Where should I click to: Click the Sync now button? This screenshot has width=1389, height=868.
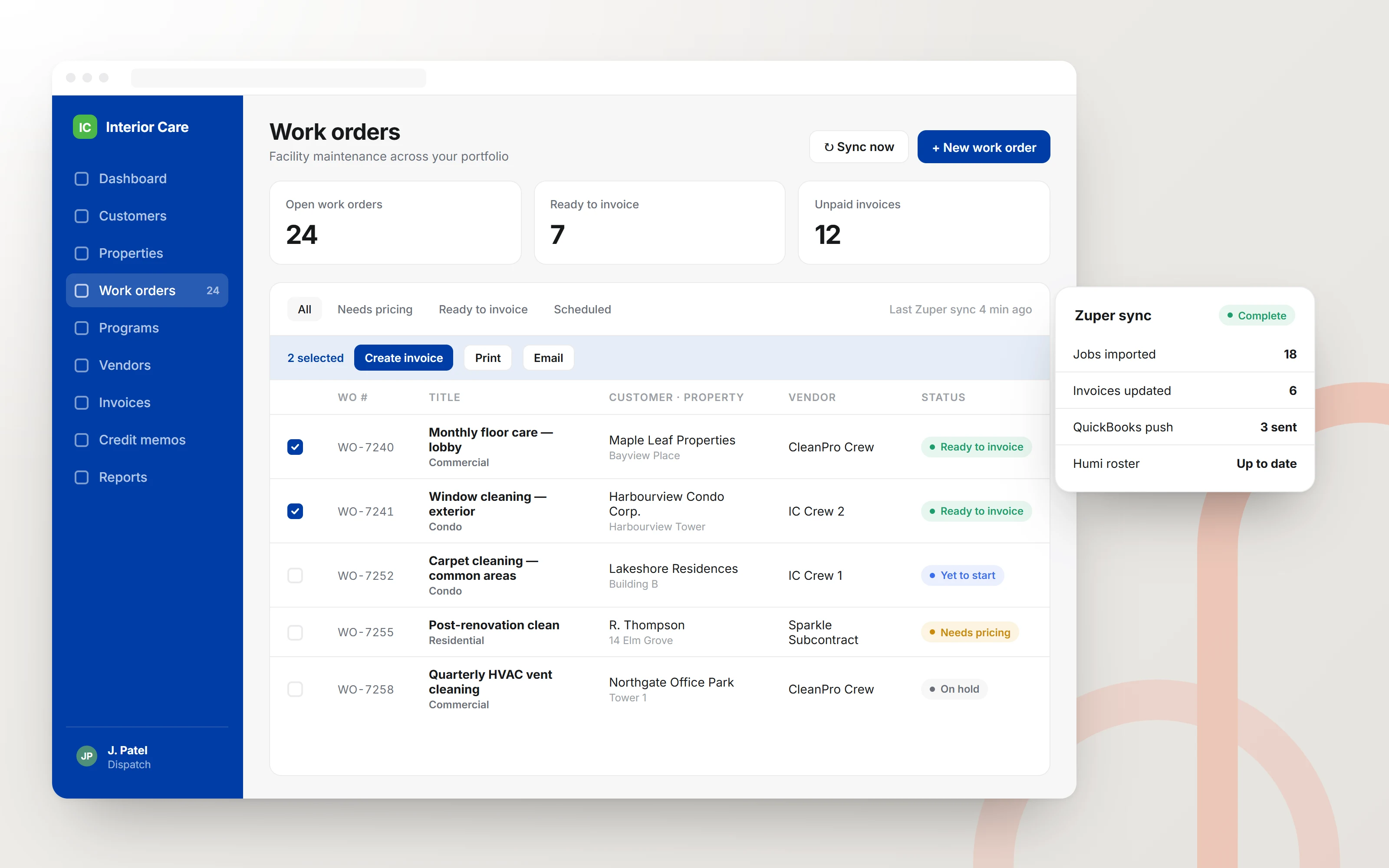click(859, 147)
